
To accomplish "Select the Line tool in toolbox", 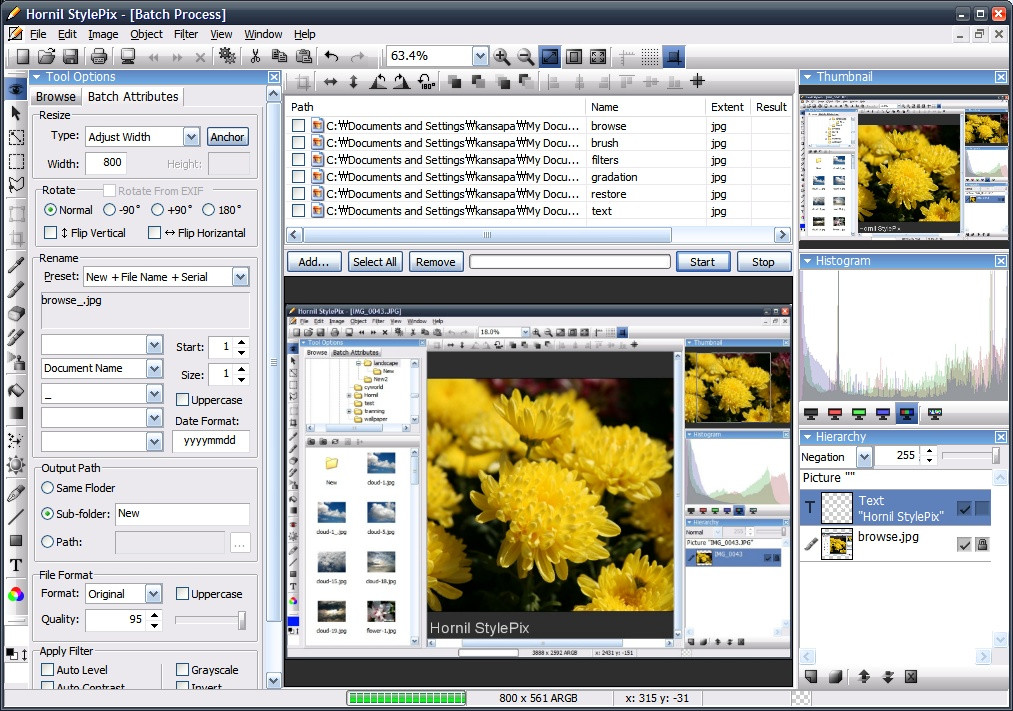I will pyautogui.click(x=16, y=517).
